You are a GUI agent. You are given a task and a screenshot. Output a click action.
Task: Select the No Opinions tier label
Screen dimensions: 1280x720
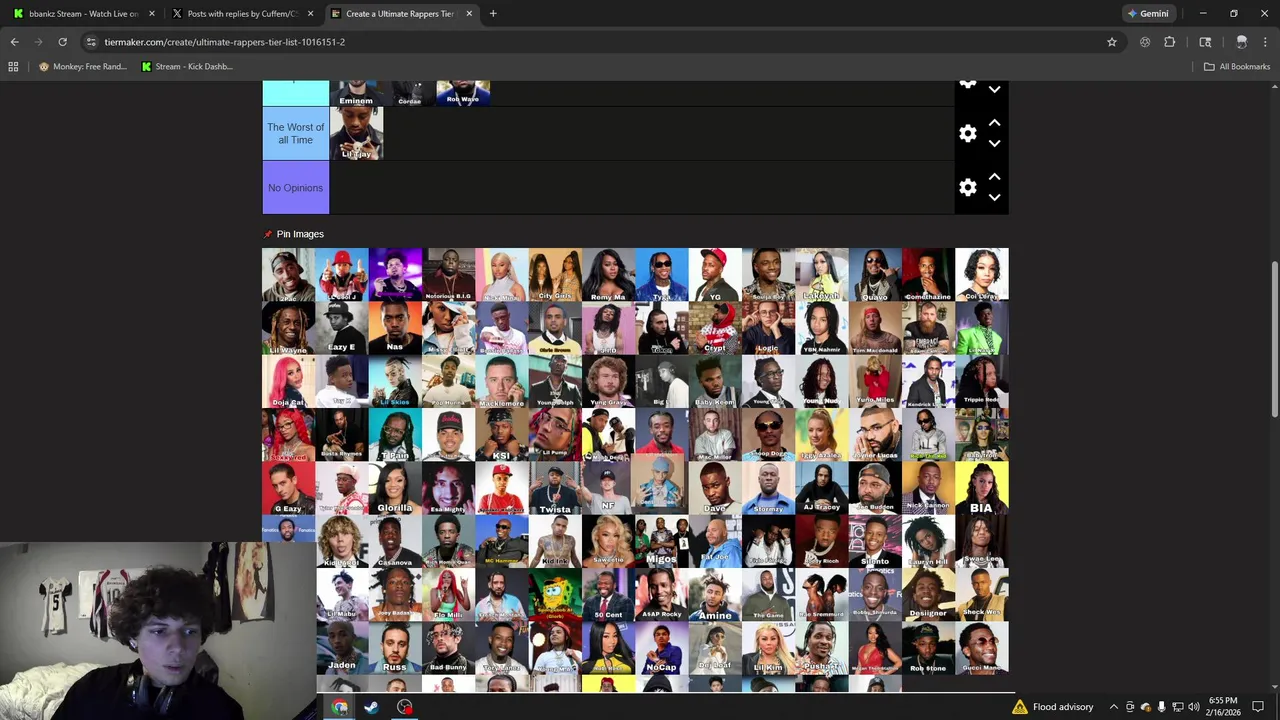tap(295, 187)
